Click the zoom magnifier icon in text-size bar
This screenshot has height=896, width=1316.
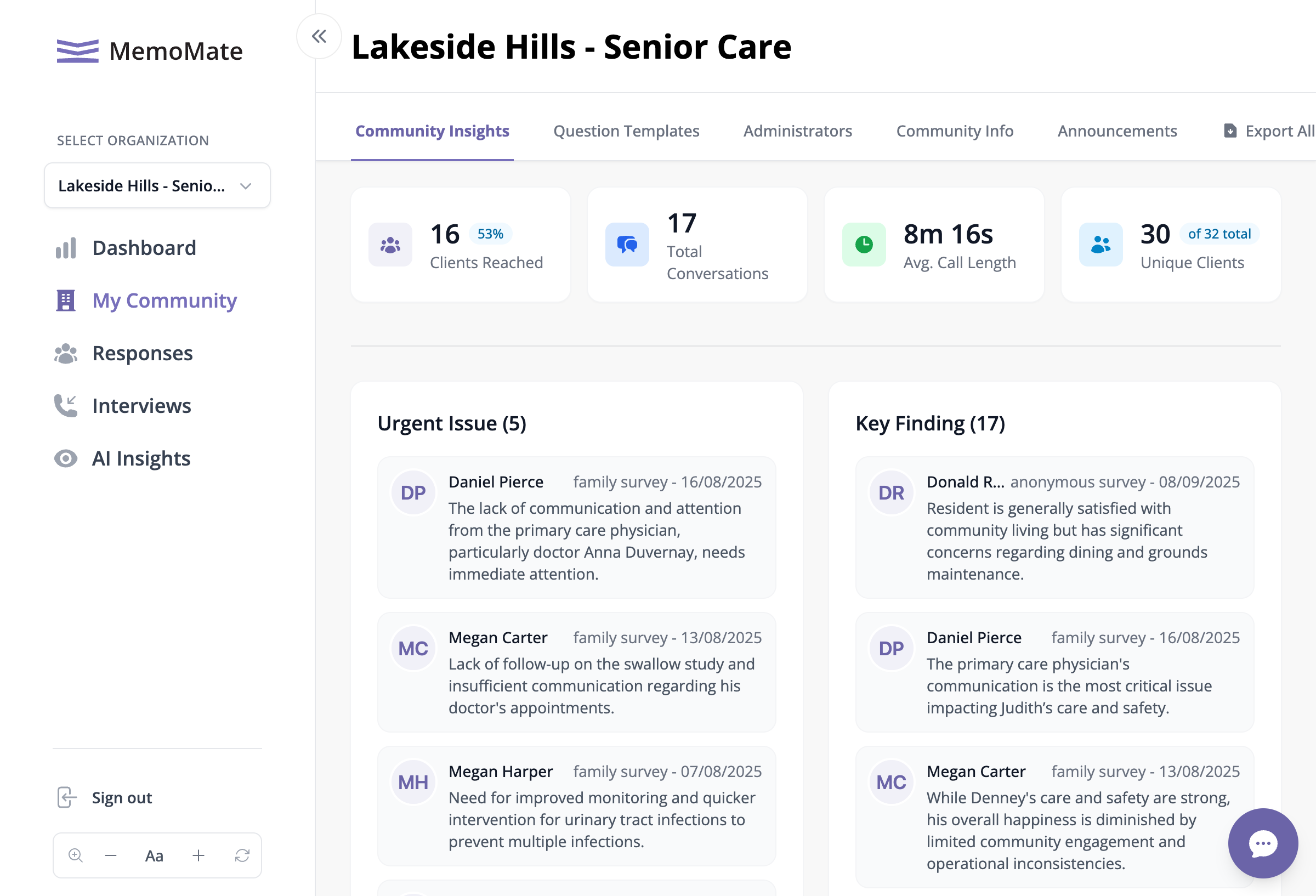75,855
